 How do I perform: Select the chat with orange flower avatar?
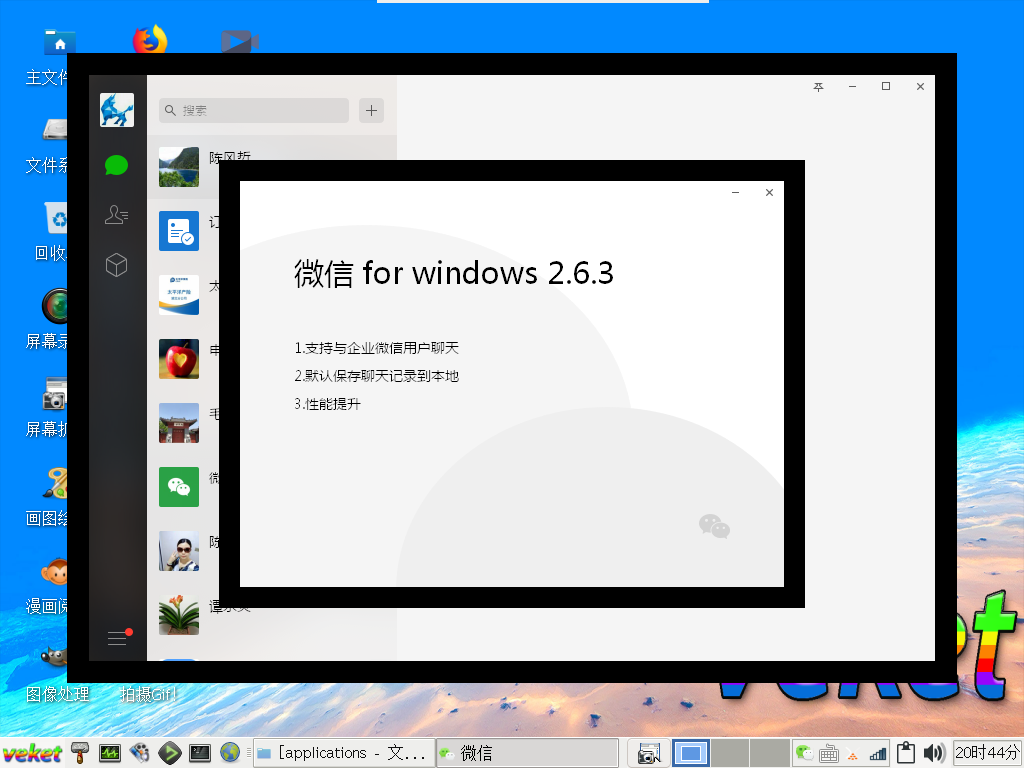click(x=179, y=614)
